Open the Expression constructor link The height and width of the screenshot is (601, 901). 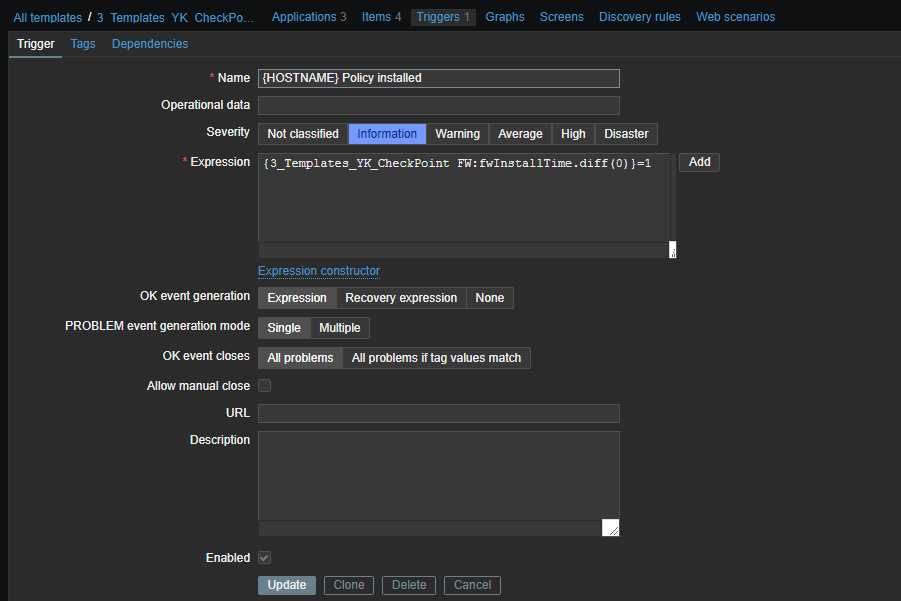(x=319, y=271)
